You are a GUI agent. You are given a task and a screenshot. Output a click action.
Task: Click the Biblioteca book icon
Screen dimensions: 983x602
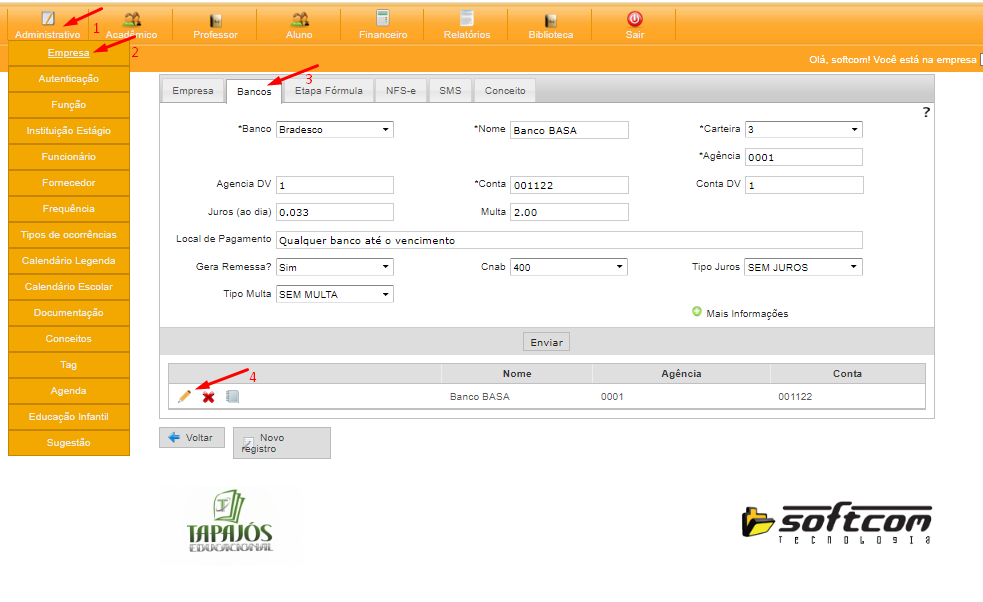(x=551, y=19)
